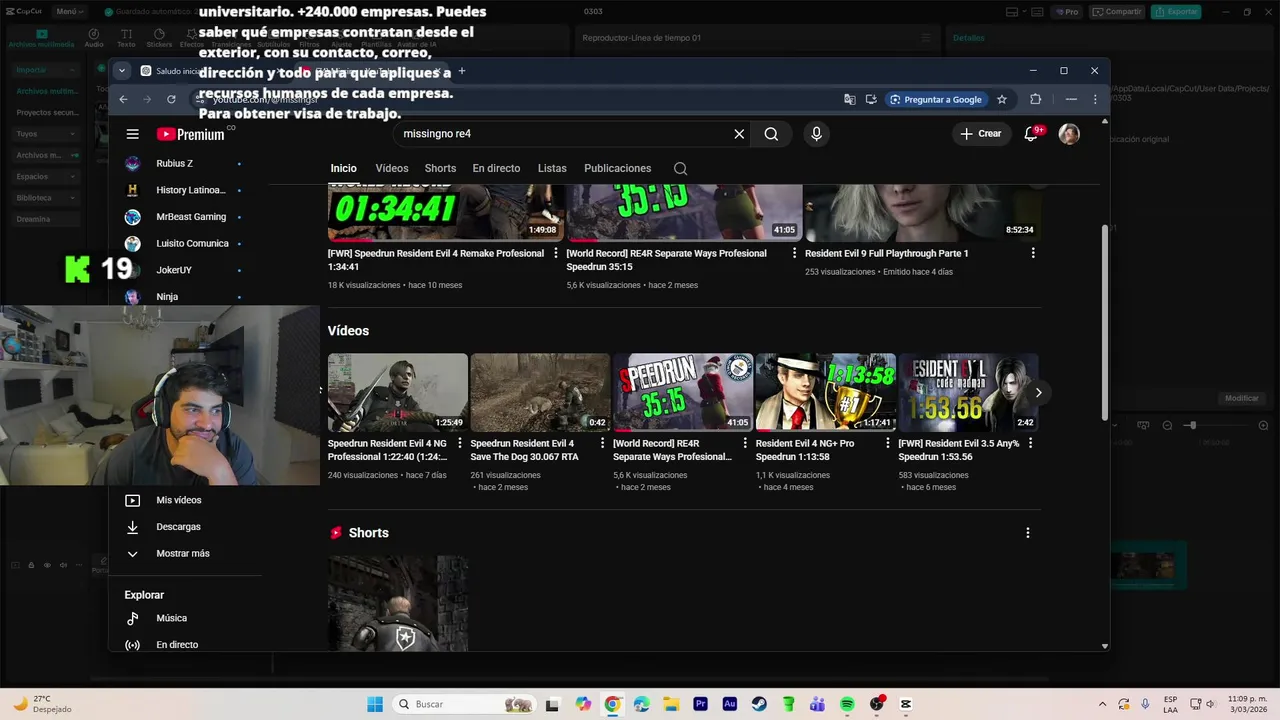
Task: Click the install app icon in address bar
Action: 871,99
